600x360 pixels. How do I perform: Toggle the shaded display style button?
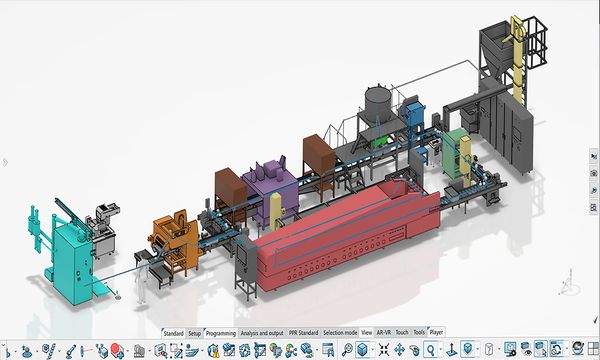[467, 349]
